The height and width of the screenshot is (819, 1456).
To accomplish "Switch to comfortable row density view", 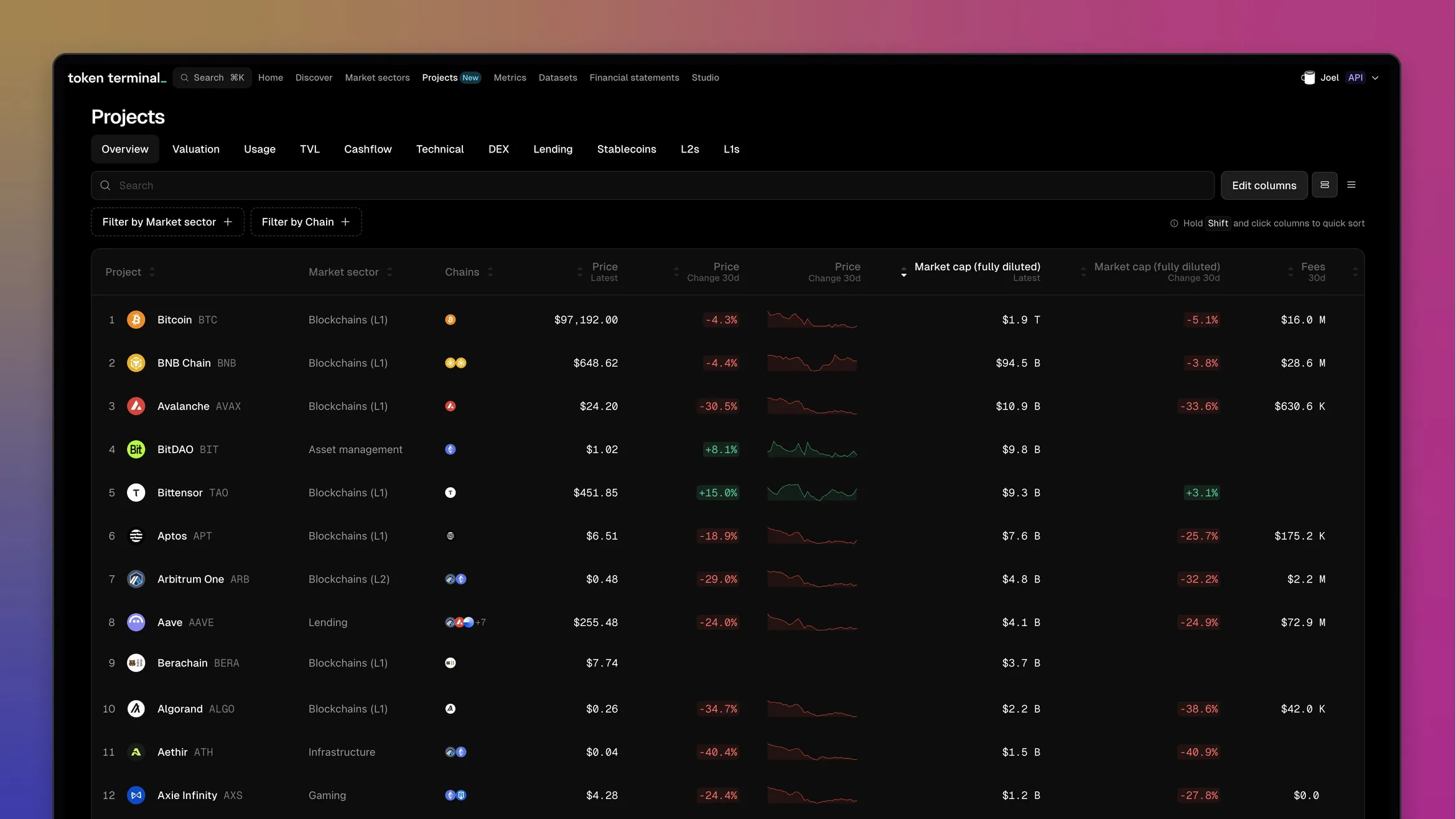I will (x=1325, y=185).
